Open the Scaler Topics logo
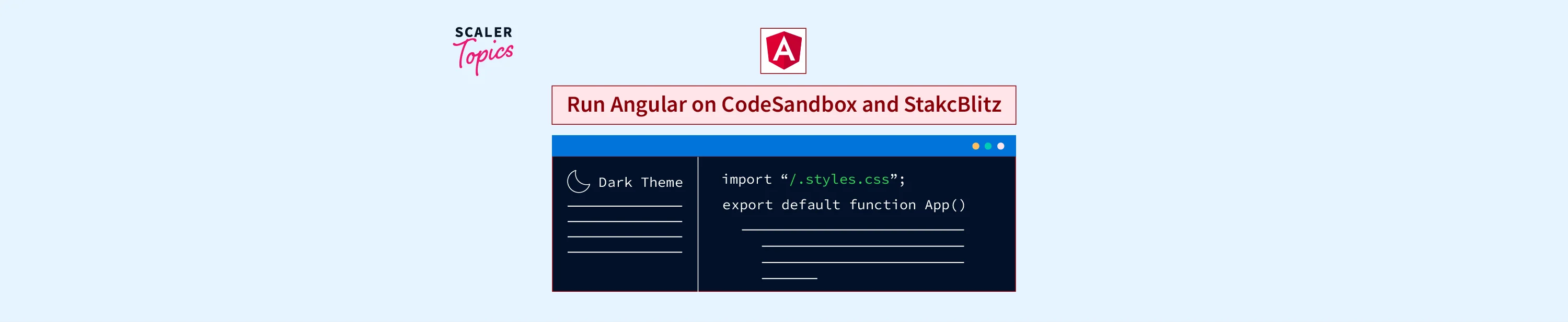This screenshot has height=322, width=1568. coord(483,50)
